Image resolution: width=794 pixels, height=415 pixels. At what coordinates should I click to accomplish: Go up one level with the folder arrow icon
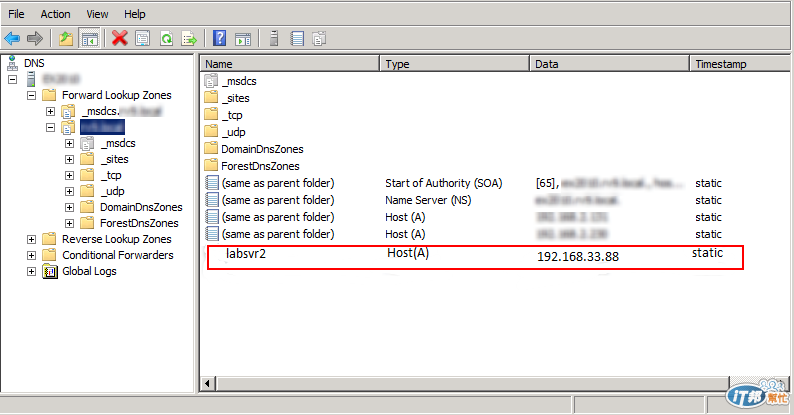(x=66, y=38)
